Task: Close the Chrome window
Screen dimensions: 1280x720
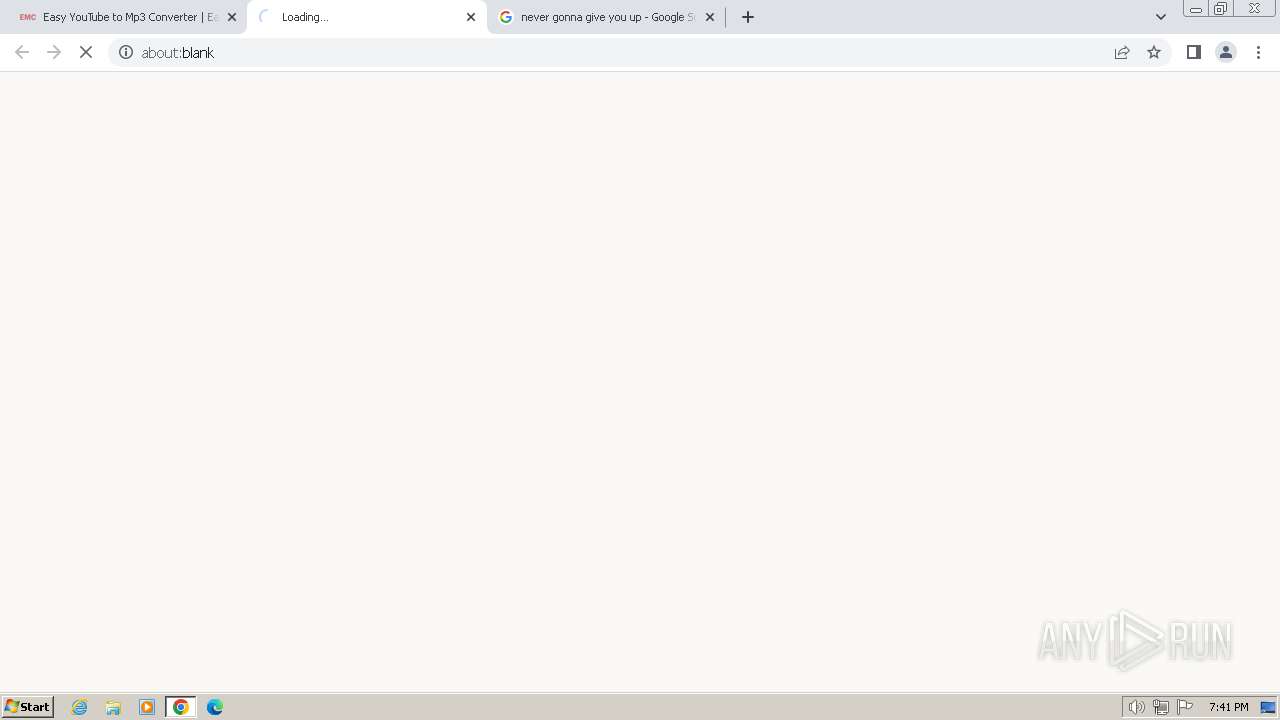Action: (1254, 9)
